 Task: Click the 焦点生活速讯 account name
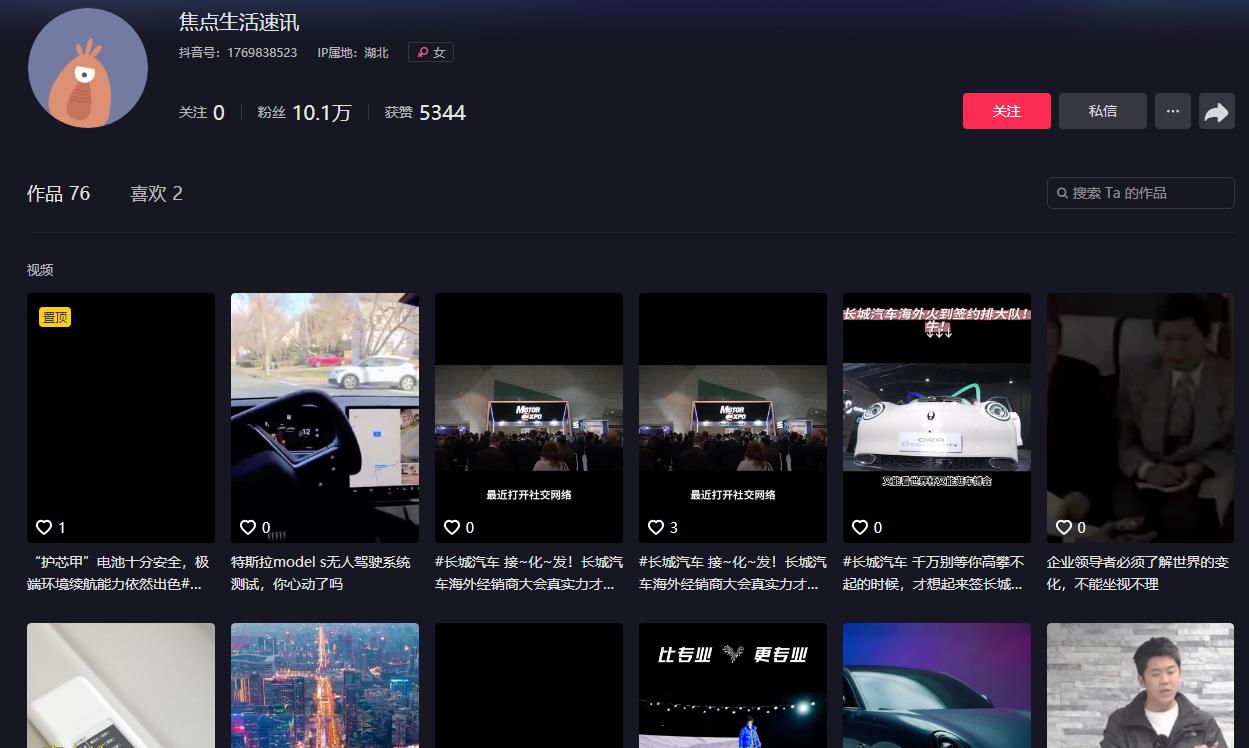[239, 22]
